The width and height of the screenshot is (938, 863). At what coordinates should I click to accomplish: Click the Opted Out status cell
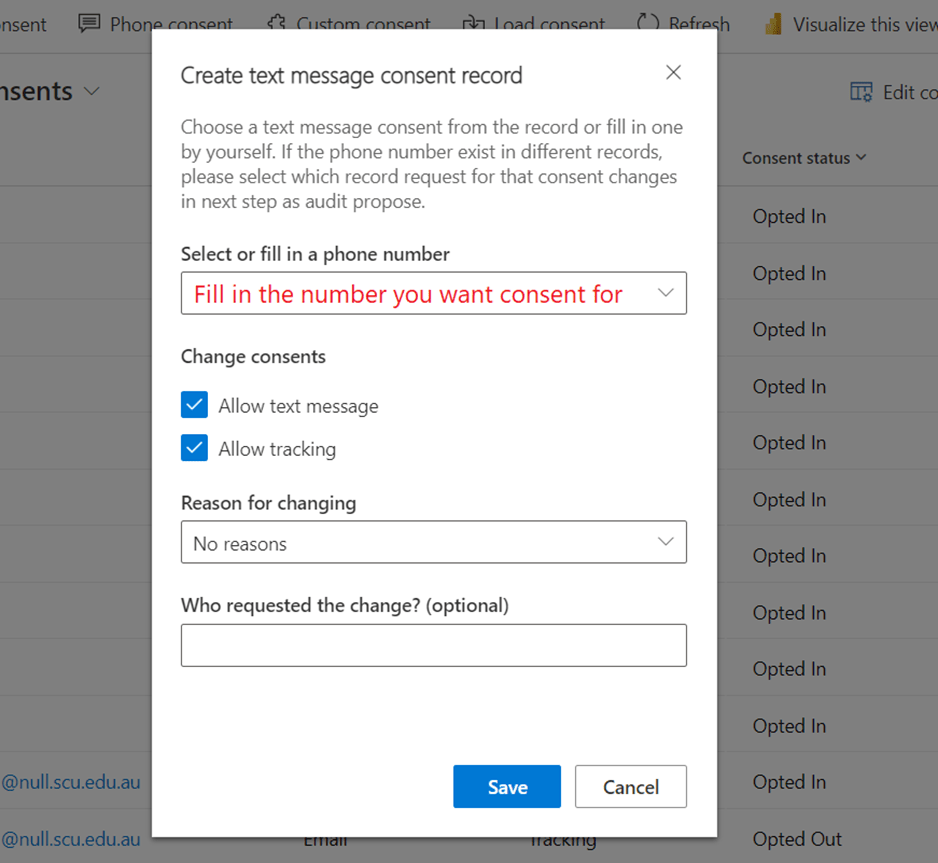797,839
